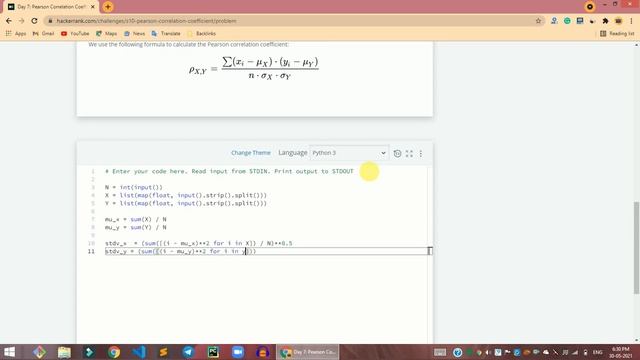This screenshot has width=640, height=360.
Task: Open the Maps bookmark
Action: click(107, 33)
